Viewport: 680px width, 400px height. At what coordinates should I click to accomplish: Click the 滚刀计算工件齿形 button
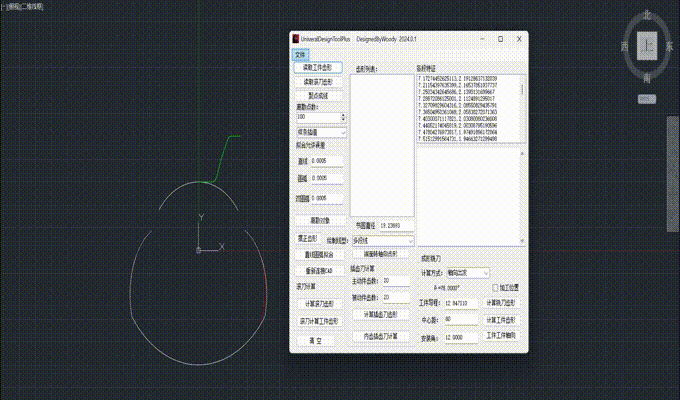pyautogui.click(x=319, y=321)
